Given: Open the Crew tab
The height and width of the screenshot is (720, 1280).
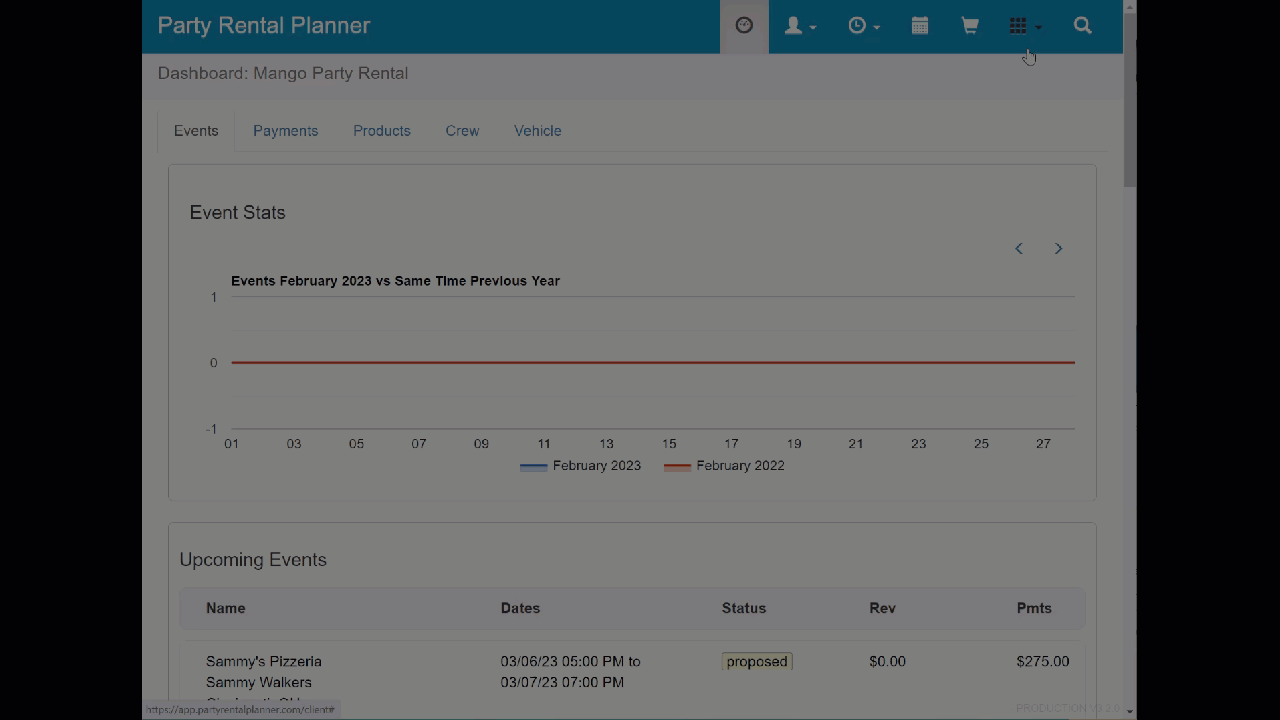Looking at the screenshot, I should point(462,131).
